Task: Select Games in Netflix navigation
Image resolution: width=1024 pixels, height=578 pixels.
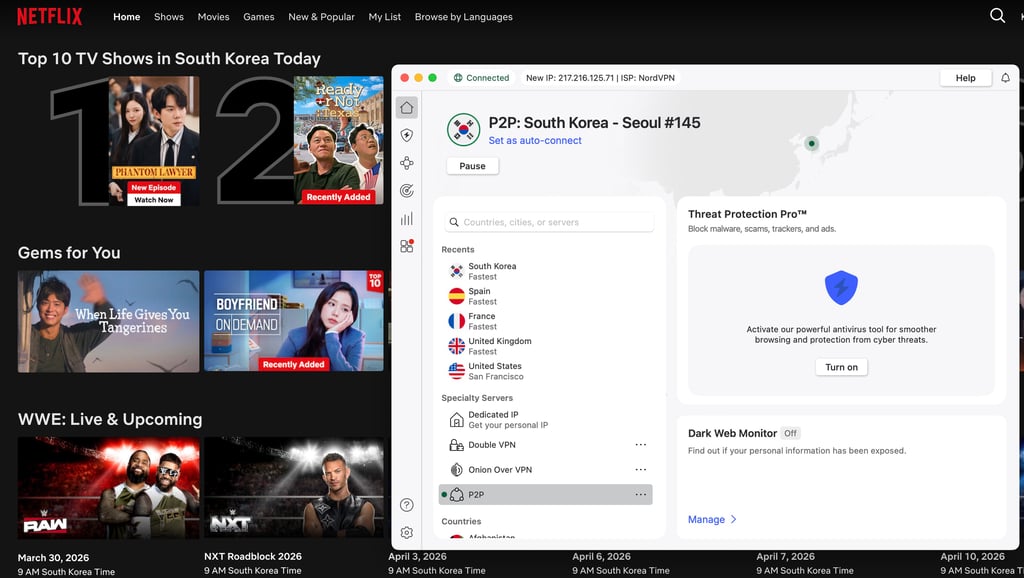Action: tap(259, 17)
